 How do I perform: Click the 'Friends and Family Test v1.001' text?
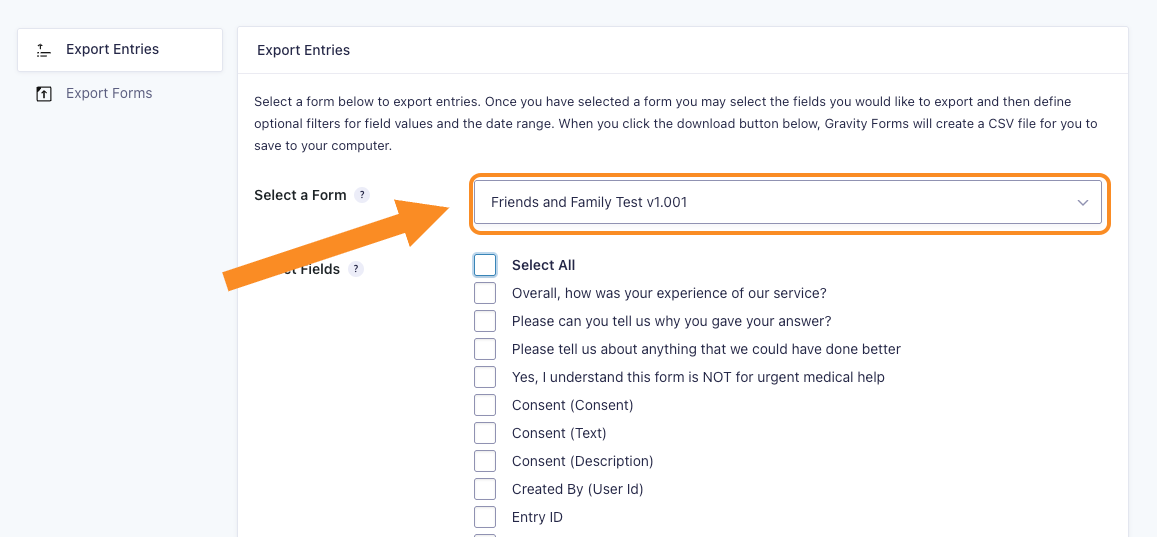coord(589,202)
